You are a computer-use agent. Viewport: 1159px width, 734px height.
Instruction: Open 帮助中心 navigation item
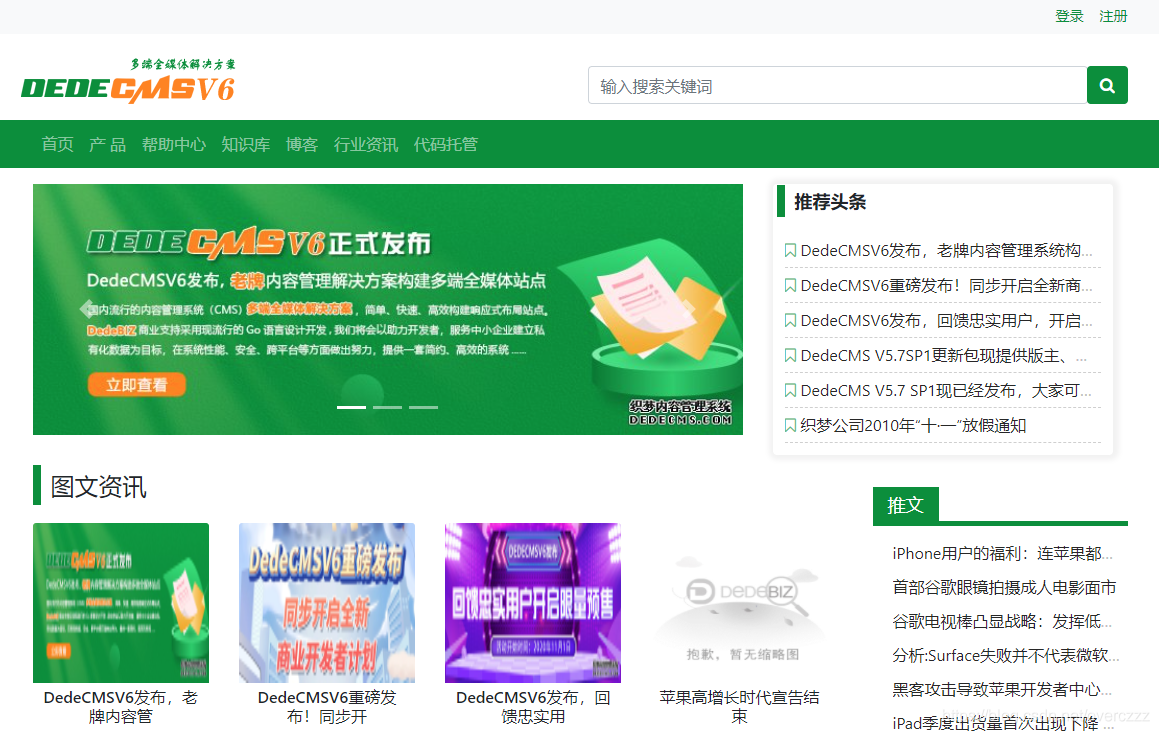tap(174, 144)
